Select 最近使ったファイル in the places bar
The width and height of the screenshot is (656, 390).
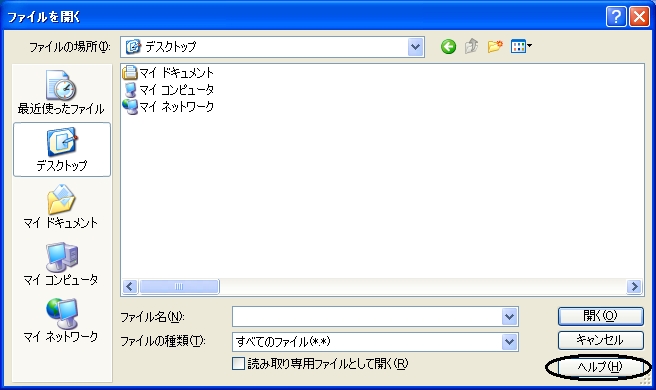(x=61, y=93)
